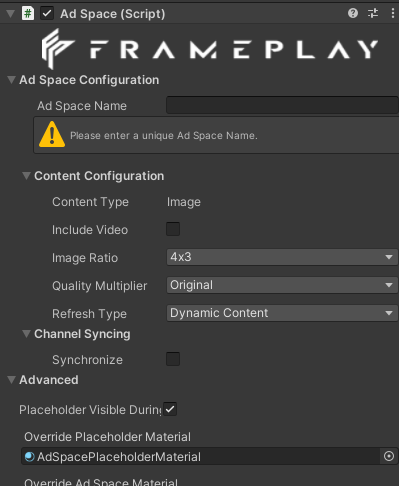Click the AdSpacePlaceholderMaterial sphere icon

coord(30,456)
